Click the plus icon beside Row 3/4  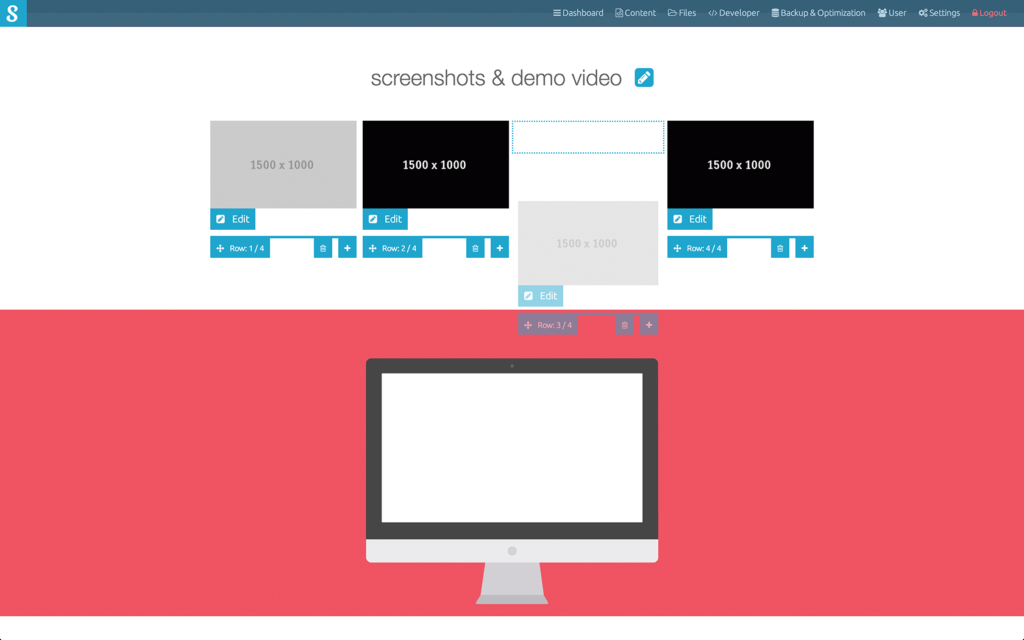pos(648,324)
